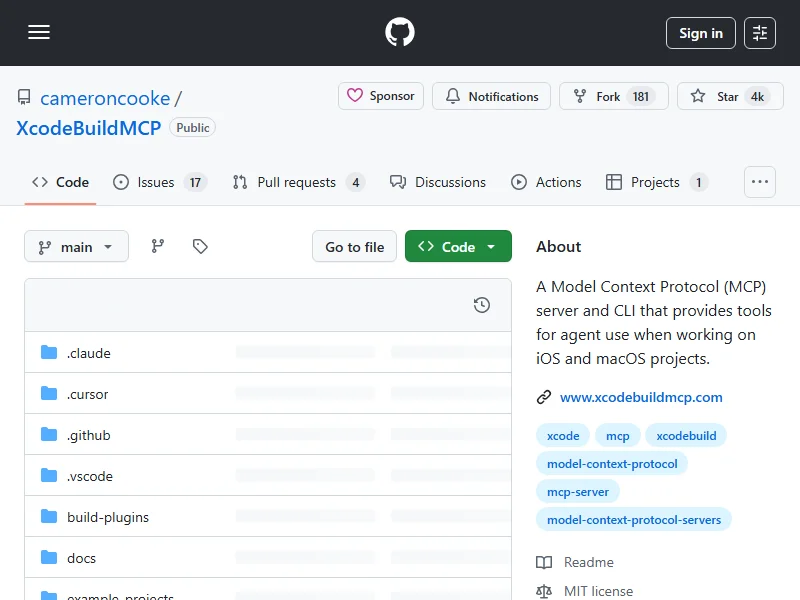This screenshot has height=600, width=800.
Task: Open the .claude folder
Action: click(x=88, y=353)
